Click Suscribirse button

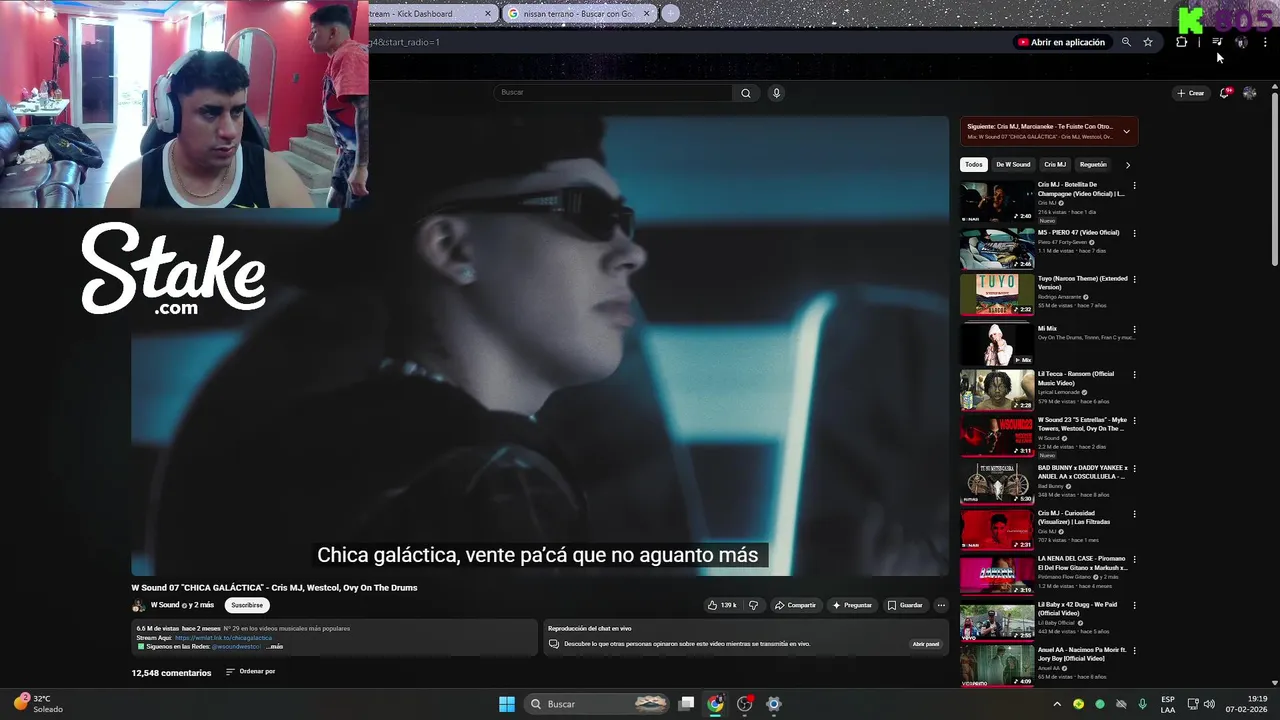point(247,605)
